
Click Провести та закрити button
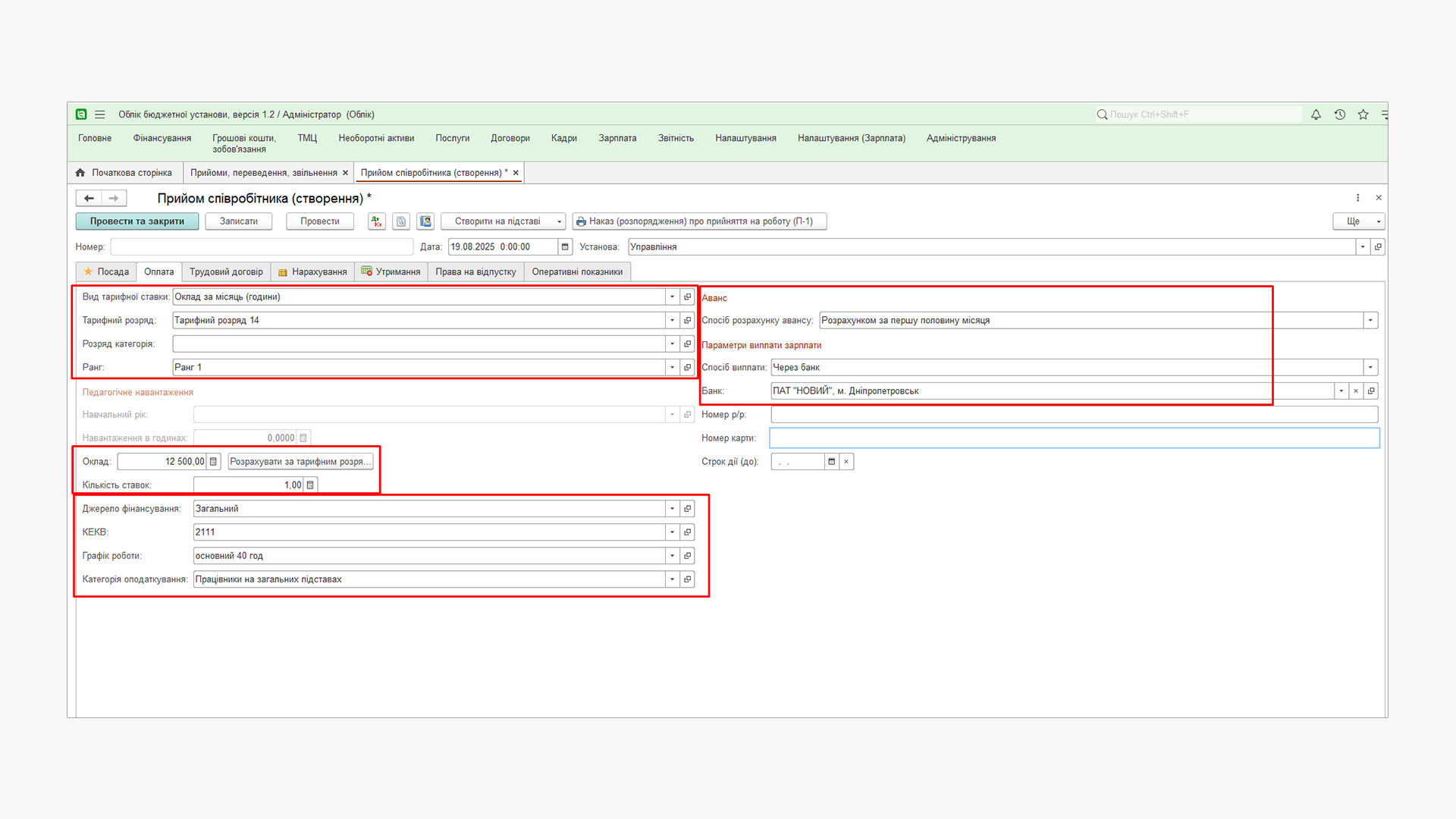(x=137, y=221)
